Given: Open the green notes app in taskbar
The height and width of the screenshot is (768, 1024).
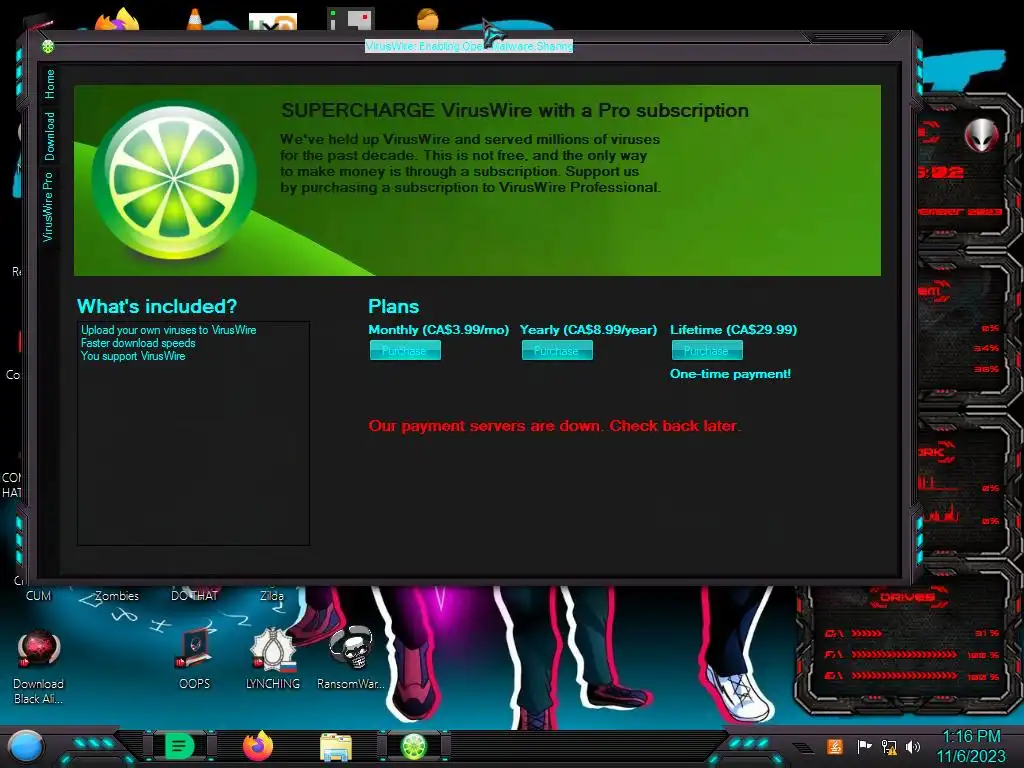Looking at the screenshot, I should click(x=180, y=746).
